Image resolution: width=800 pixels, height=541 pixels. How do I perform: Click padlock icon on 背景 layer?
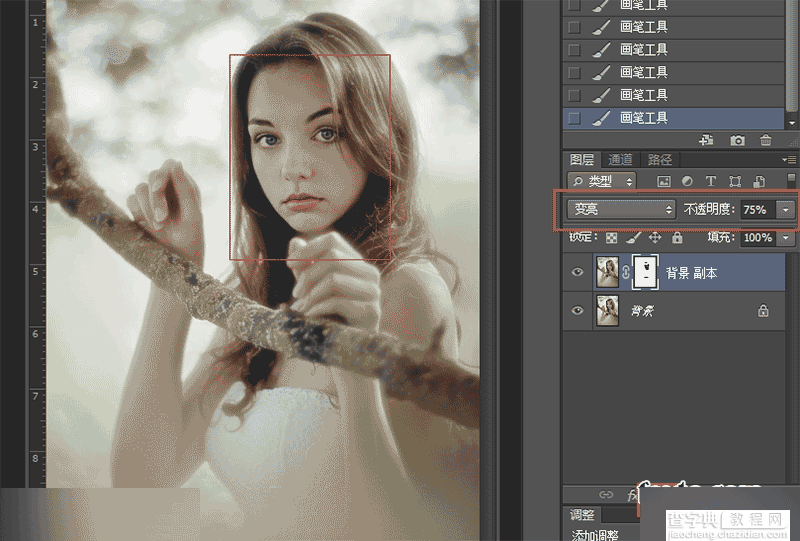tap(763, 310)
